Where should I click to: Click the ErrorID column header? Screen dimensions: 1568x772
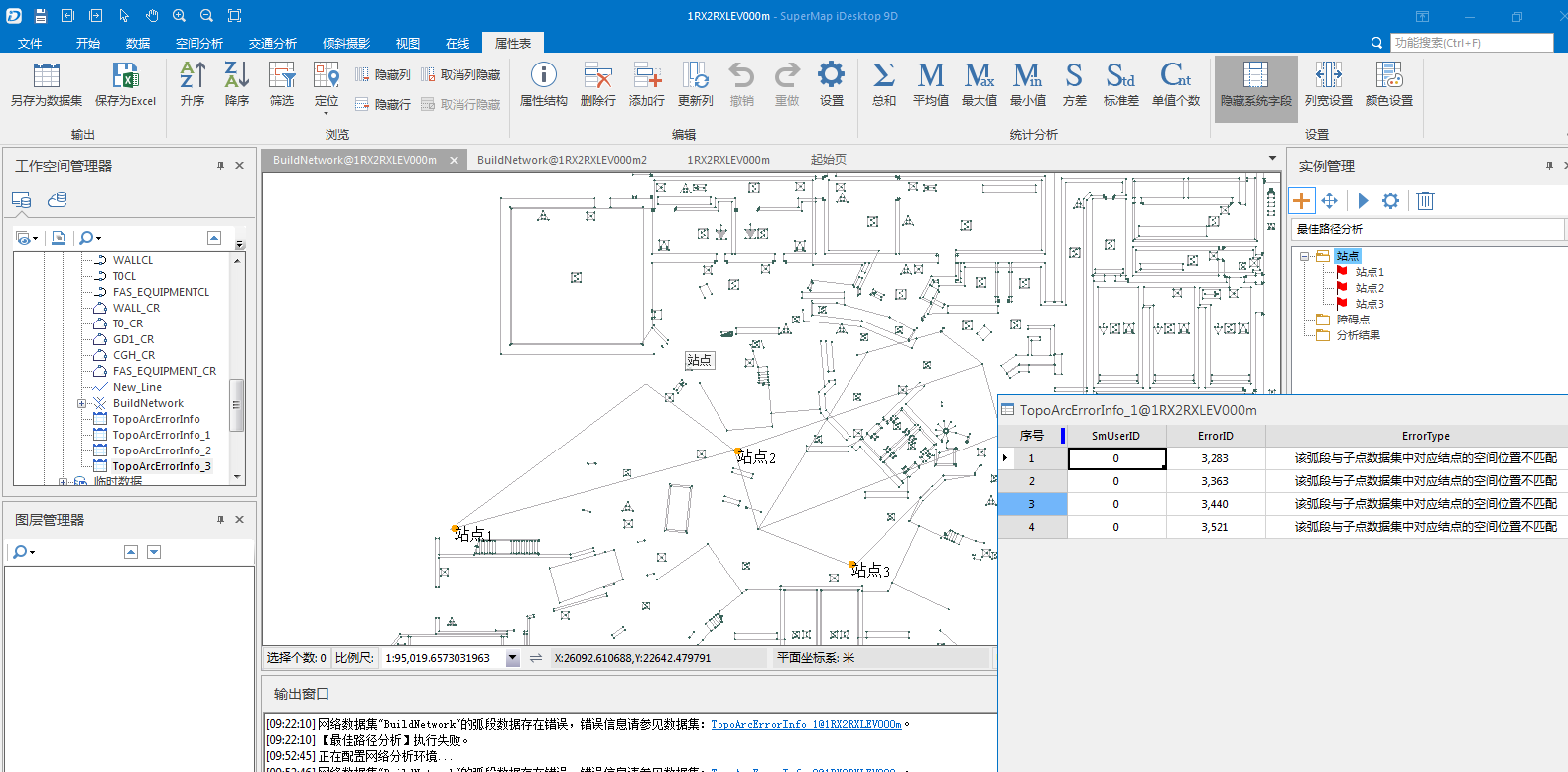(1216, 436)
